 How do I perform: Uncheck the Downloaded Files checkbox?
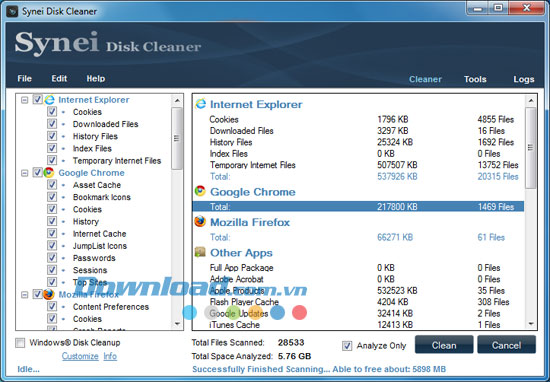tap(52, 124)
